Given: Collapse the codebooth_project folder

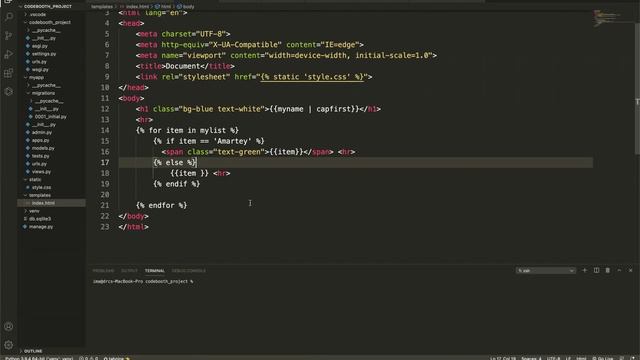Looking at the screenshot, I should pyautogui.click(x=49, y=22).
